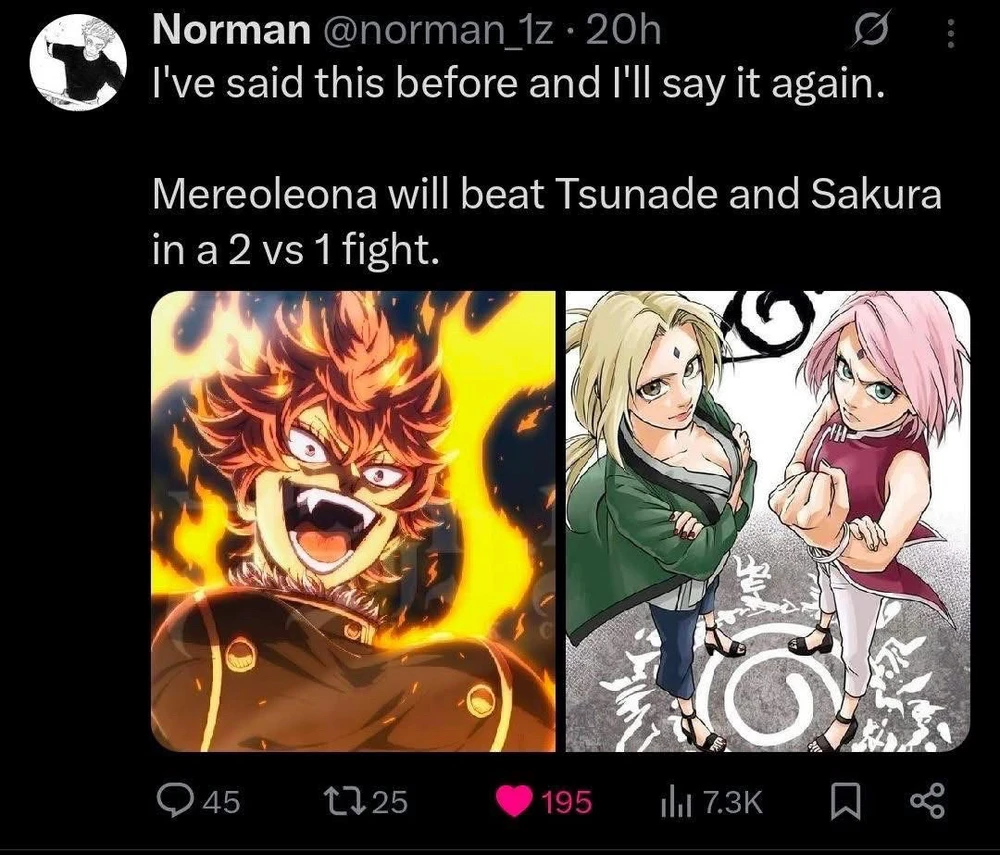1000x855 pixels.
Task: Click the text "I've said this before"
Action: 335,84
